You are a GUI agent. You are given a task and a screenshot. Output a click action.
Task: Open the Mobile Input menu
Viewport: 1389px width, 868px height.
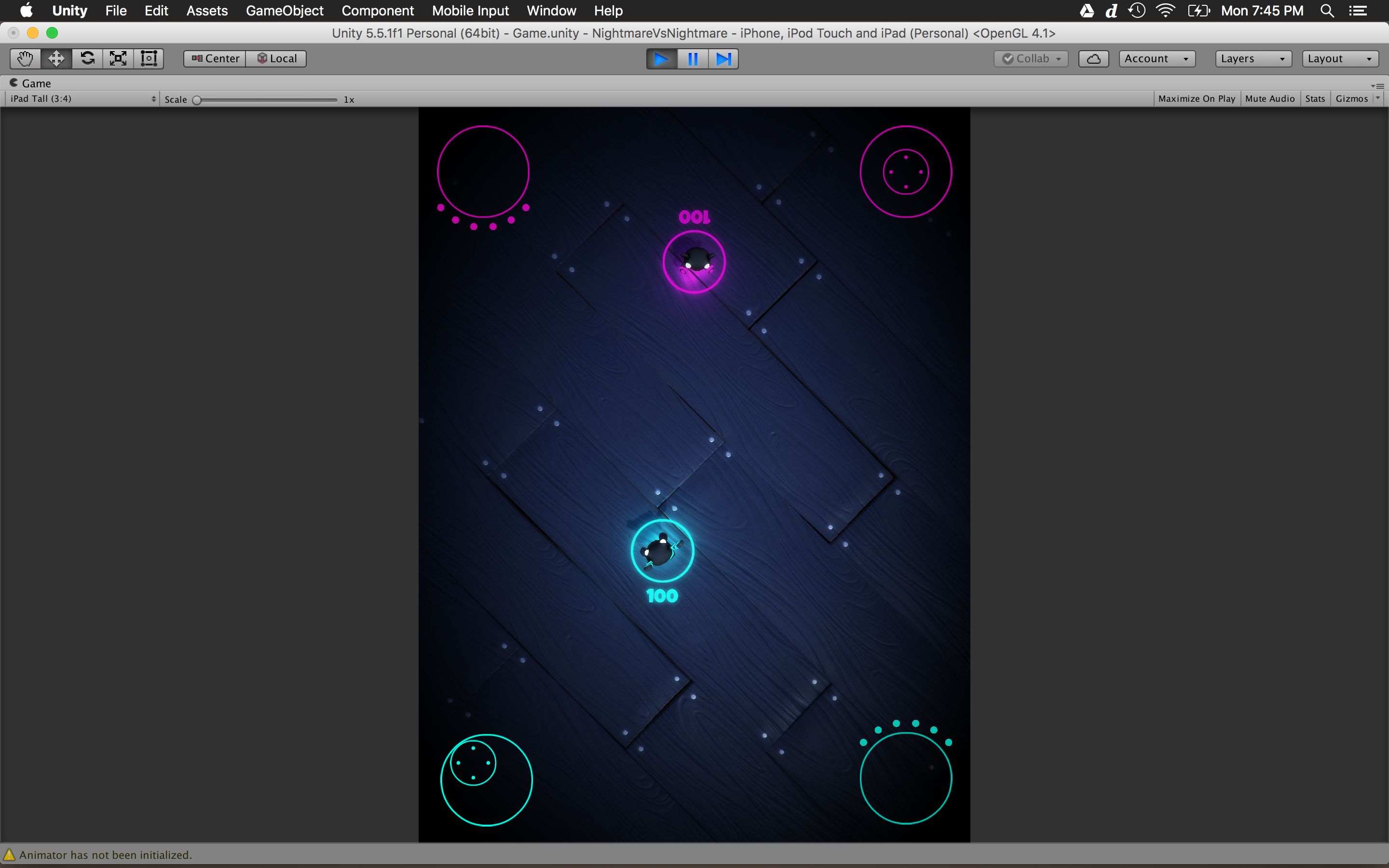coord(470,11)
